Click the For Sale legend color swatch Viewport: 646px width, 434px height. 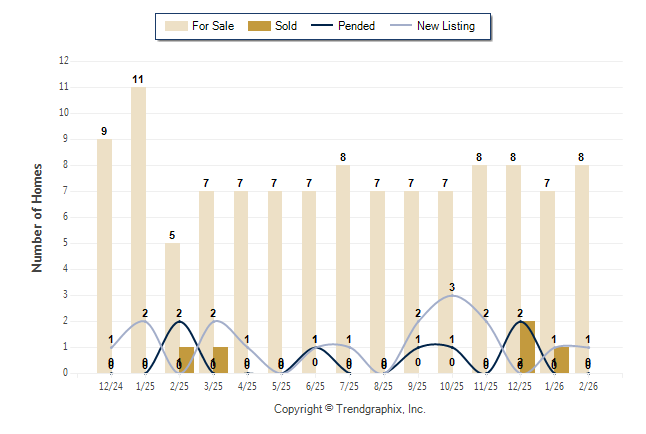pos(175,26)
